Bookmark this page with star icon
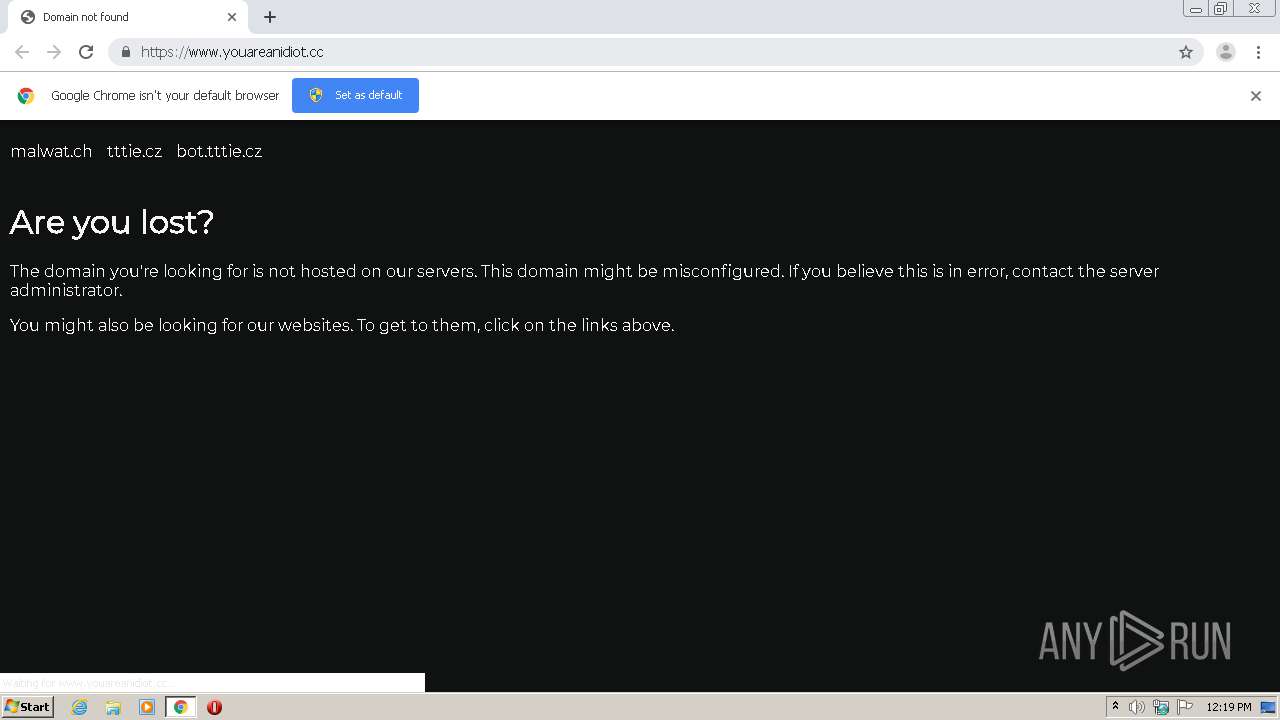Viewport: 1280px width, 720px height. pyautogui.click(x=1186, y=52)
